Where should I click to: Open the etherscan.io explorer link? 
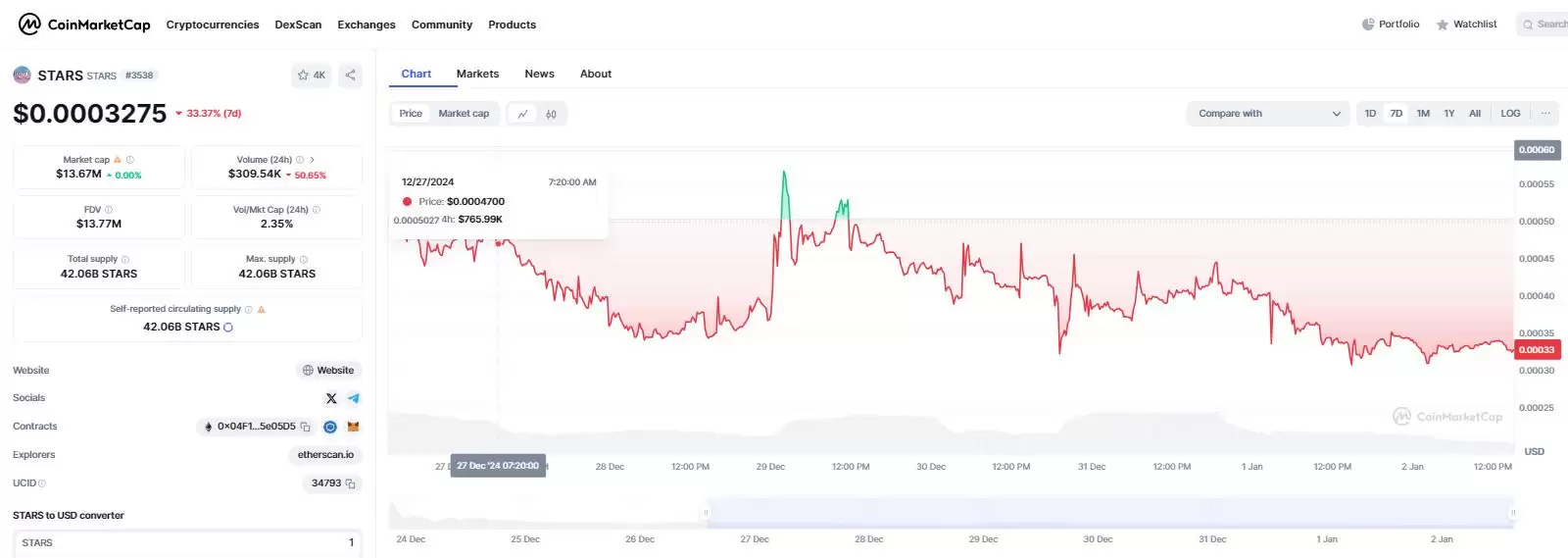pos(325,455)
